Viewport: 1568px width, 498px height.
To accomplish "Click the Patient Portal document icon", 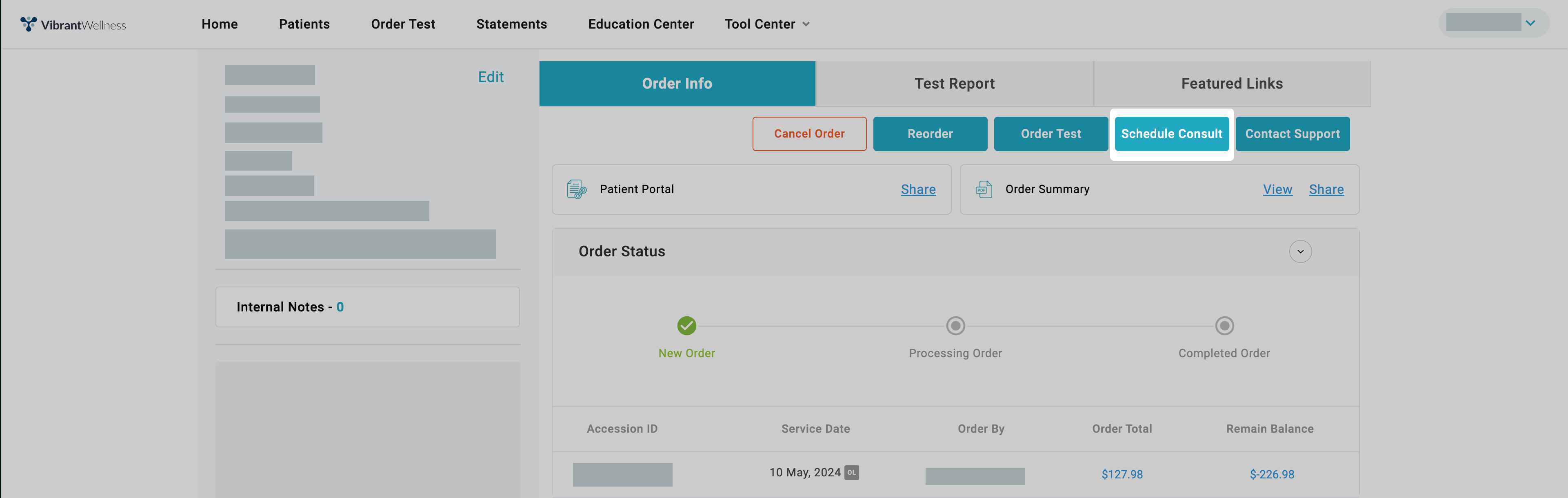I will click(x=576, y=189).
